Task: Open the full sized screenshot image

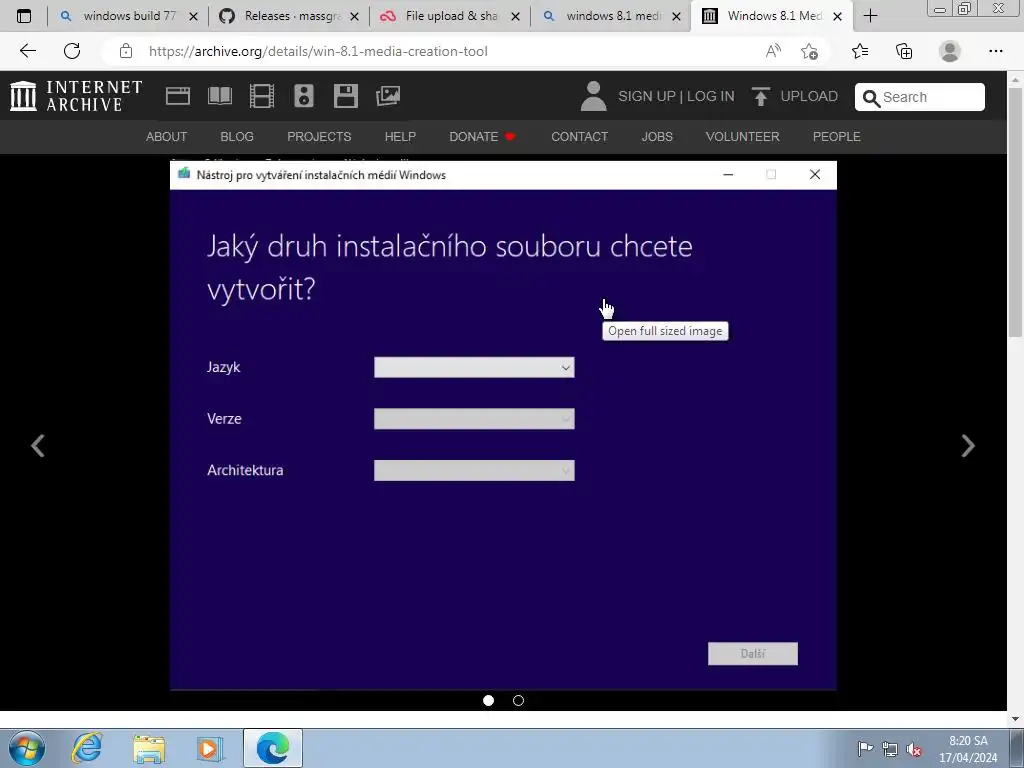Action: click(x=503, y=424)
